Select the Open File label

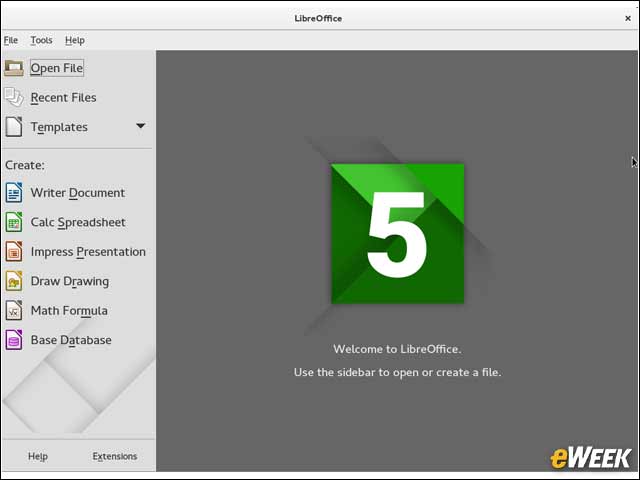pyautogui.click(x=57, y=68)
